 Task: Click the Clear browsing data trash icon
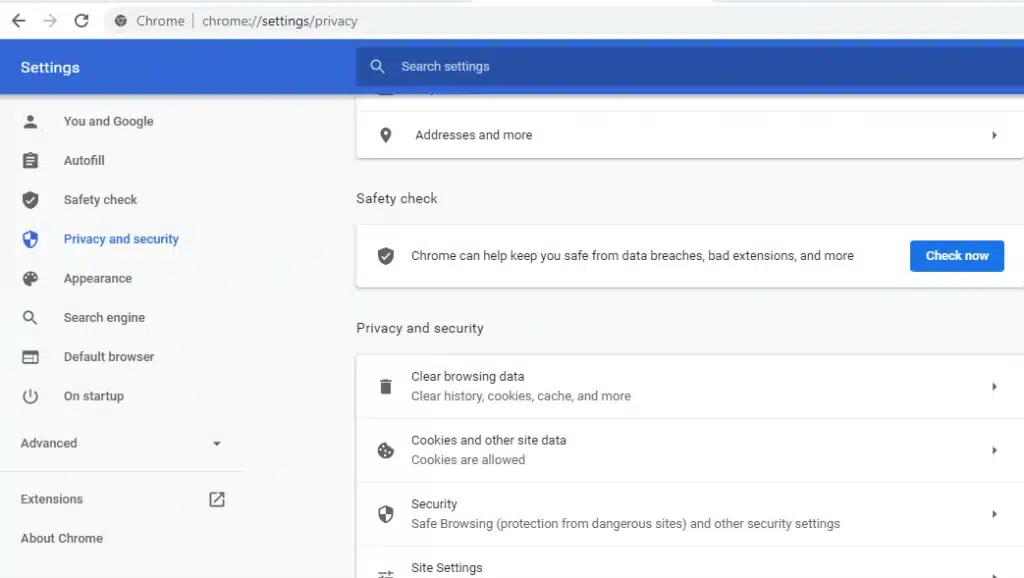coord(386,386)
